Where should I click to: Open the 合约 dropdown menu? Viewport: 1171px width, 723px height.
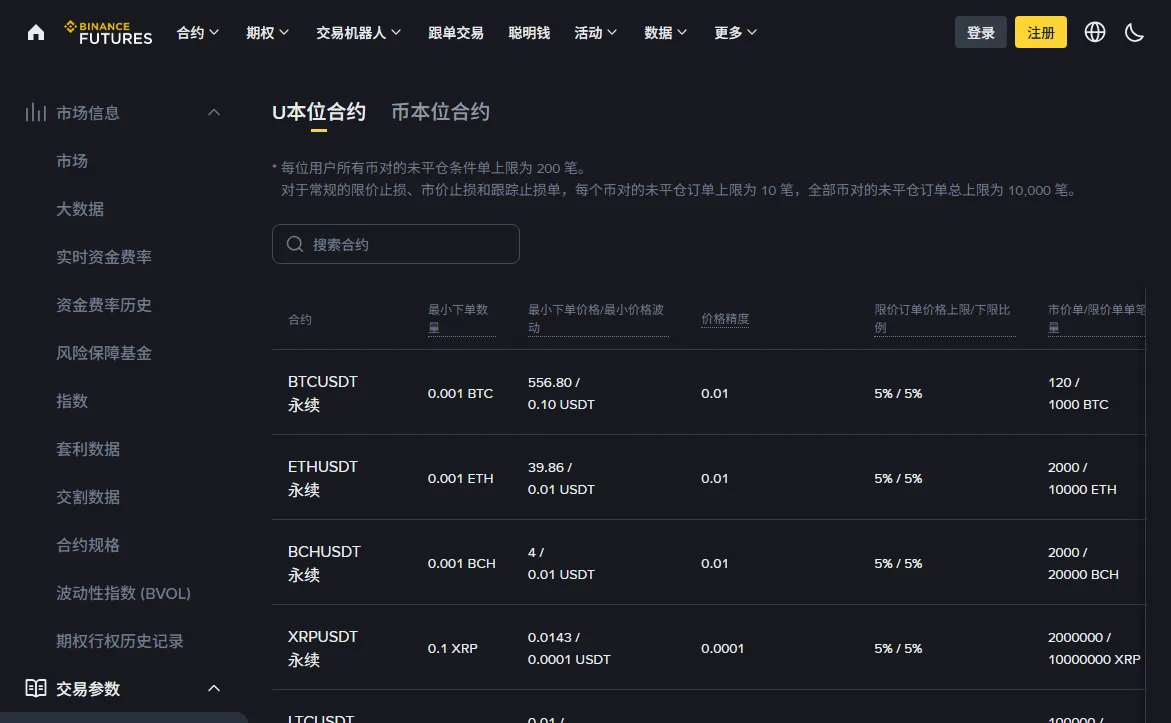(x=198, y=32)
